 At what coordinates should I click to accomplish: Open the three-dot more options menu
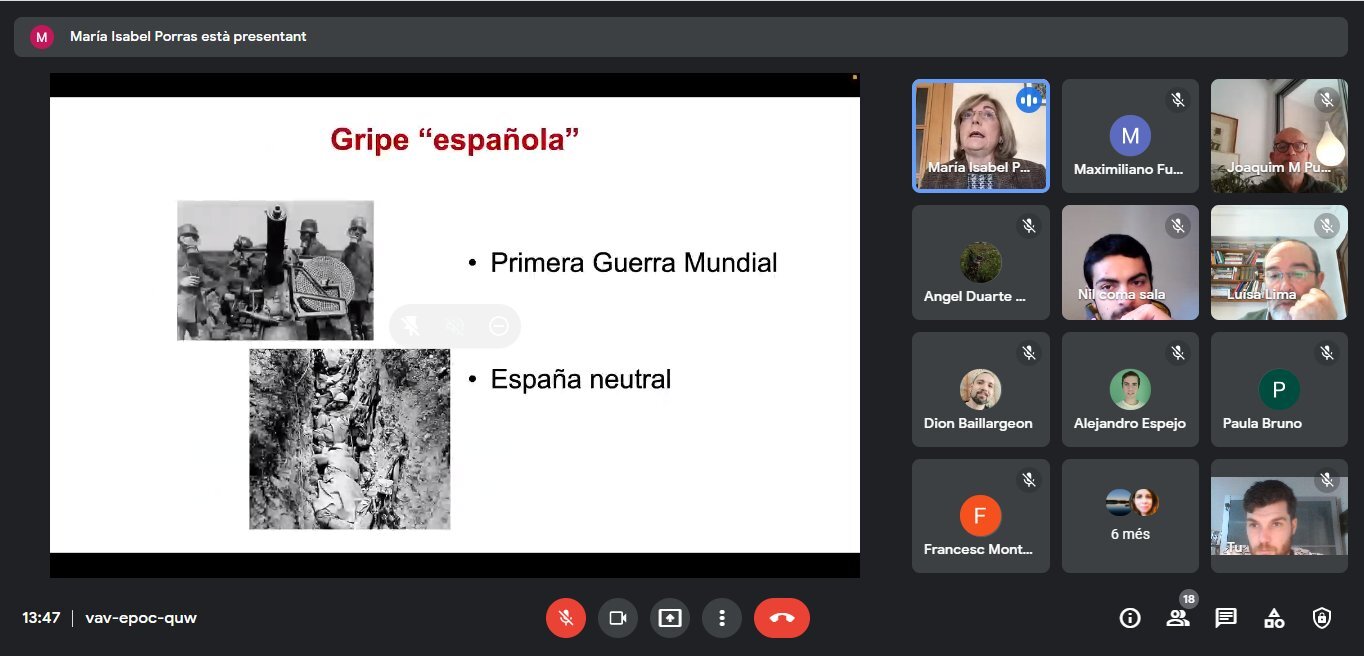point(721,618)
